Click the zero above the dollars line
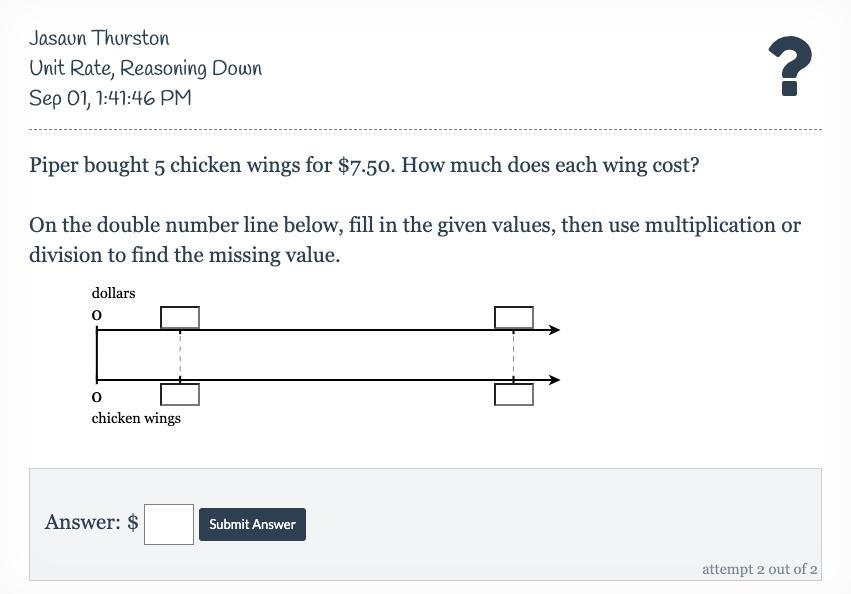 click(97, 315)
